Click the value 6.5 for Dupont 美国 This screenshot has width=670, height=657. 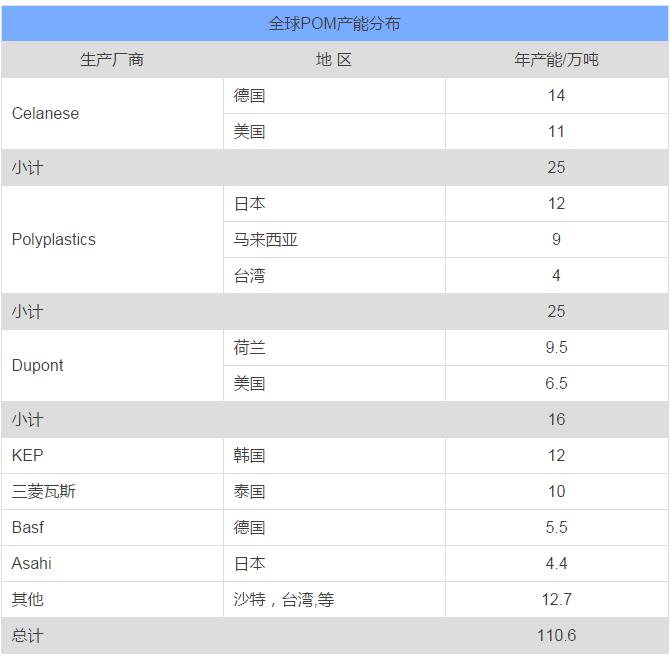pyautogui.click(x=556, y=383)
